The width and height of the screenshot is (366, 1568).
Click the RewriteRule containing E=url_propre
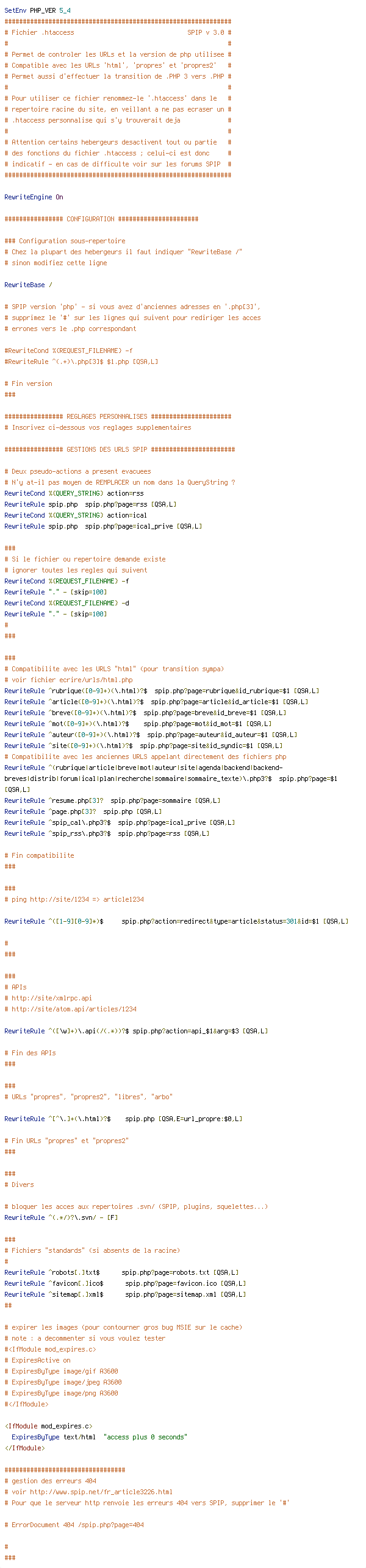[x=123, y=1119]
